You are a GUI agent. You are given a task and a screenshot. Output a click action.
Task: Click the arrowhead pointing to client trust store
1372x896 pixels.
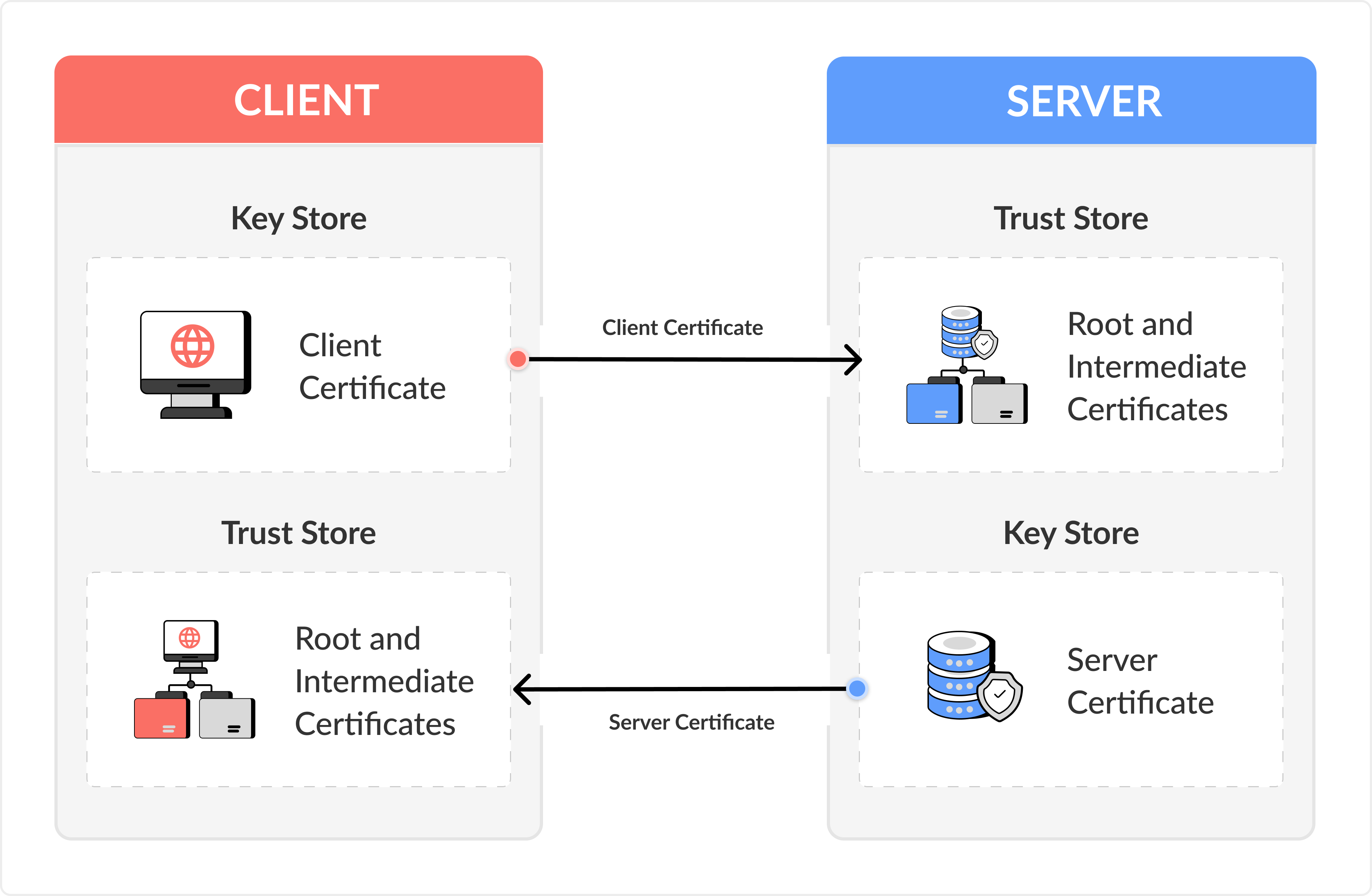522,689
